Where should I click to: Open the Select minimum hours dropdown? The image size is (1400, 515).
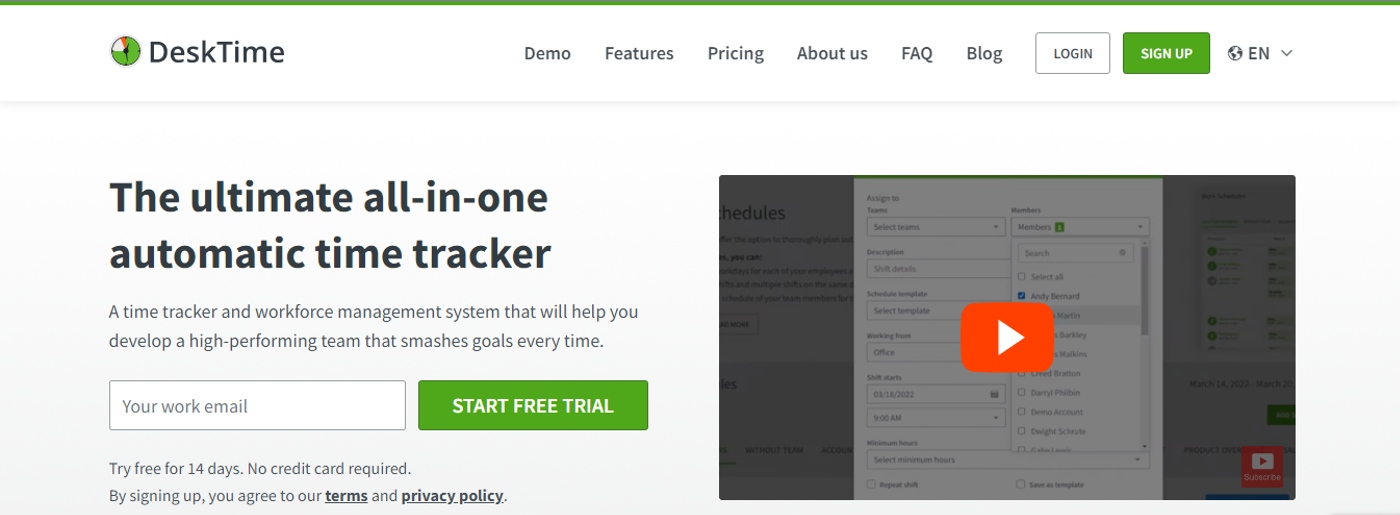1007,460
